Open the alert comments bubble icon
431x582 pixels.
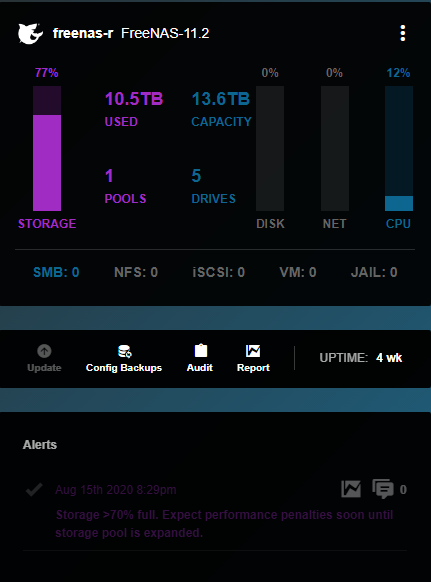(x=383, y=489)
